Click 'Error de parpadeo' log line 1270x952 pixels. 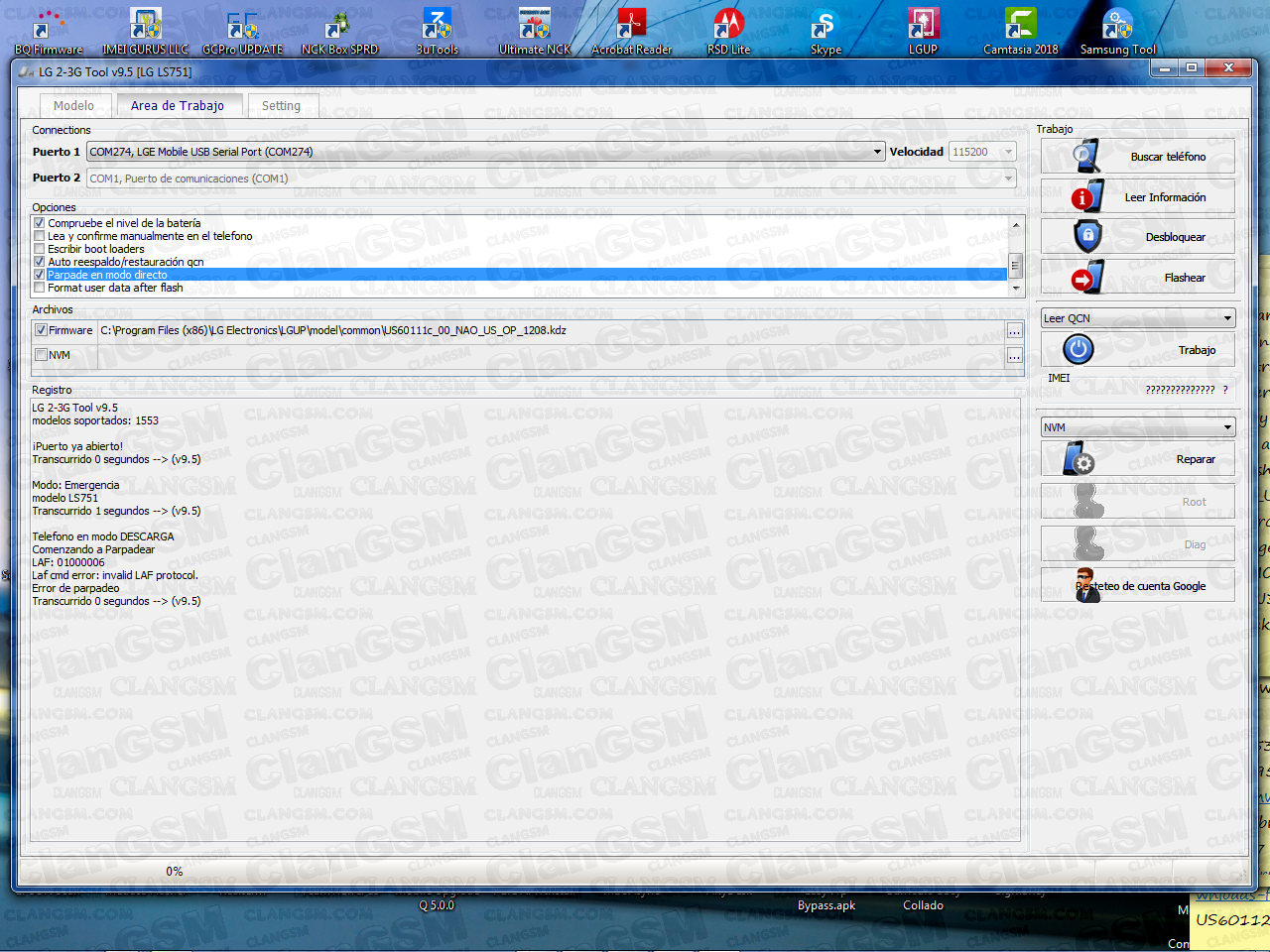pyautogui.click(x=75, y=588)
